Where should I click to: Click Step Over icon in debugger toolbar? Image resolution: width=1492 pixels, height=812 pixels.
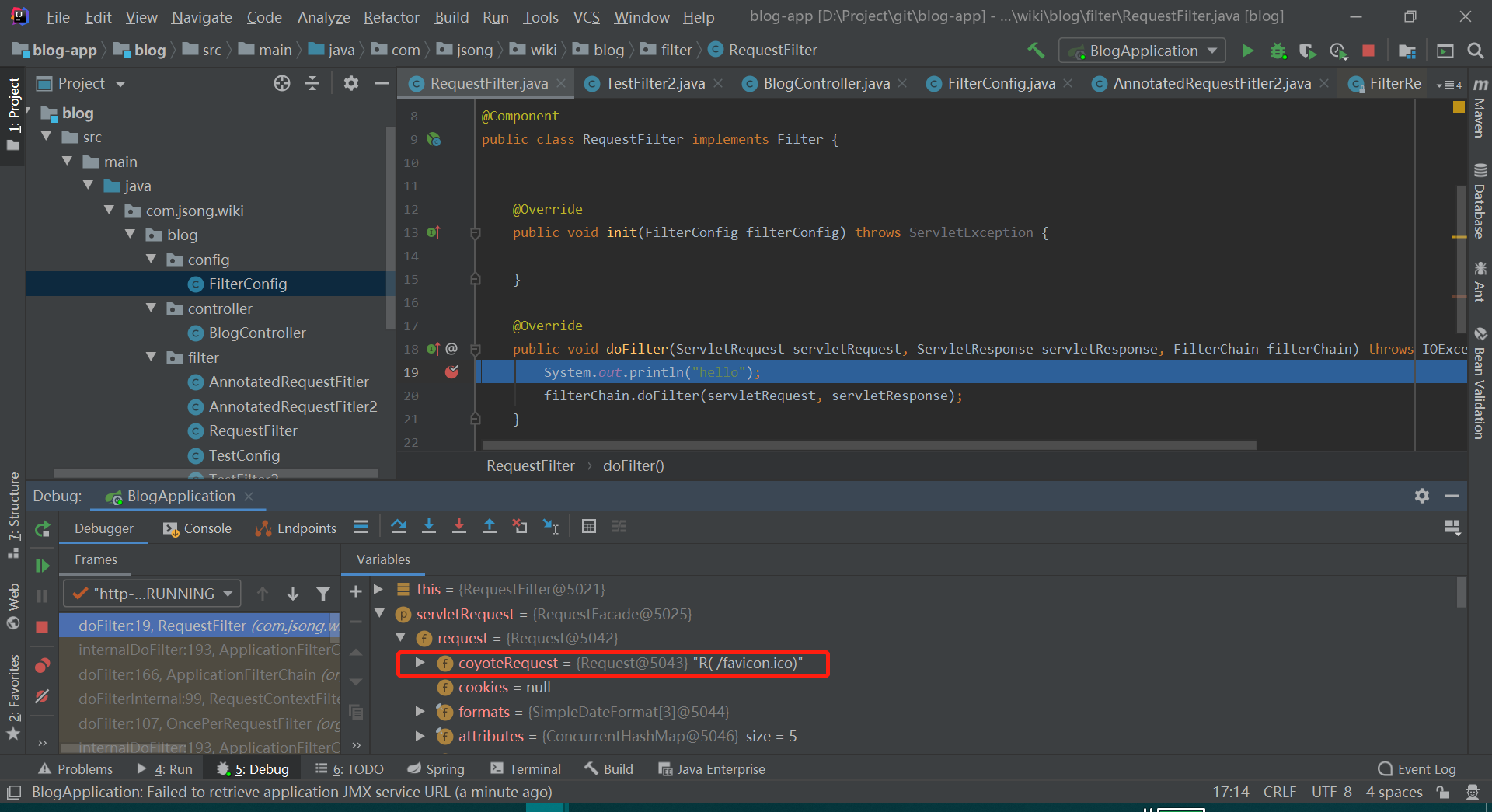click(399, 527)
